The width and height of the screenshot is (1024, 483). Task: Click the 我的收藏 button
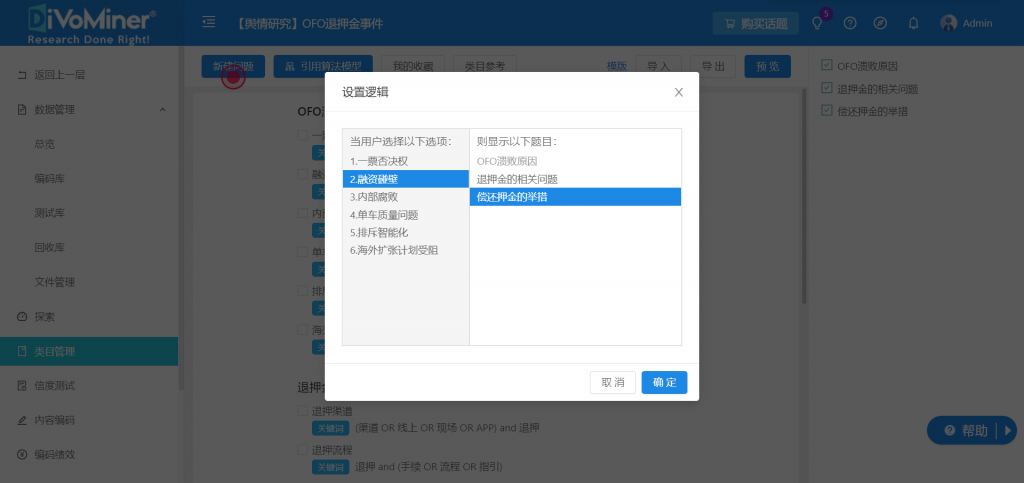[x=413, y=67]
